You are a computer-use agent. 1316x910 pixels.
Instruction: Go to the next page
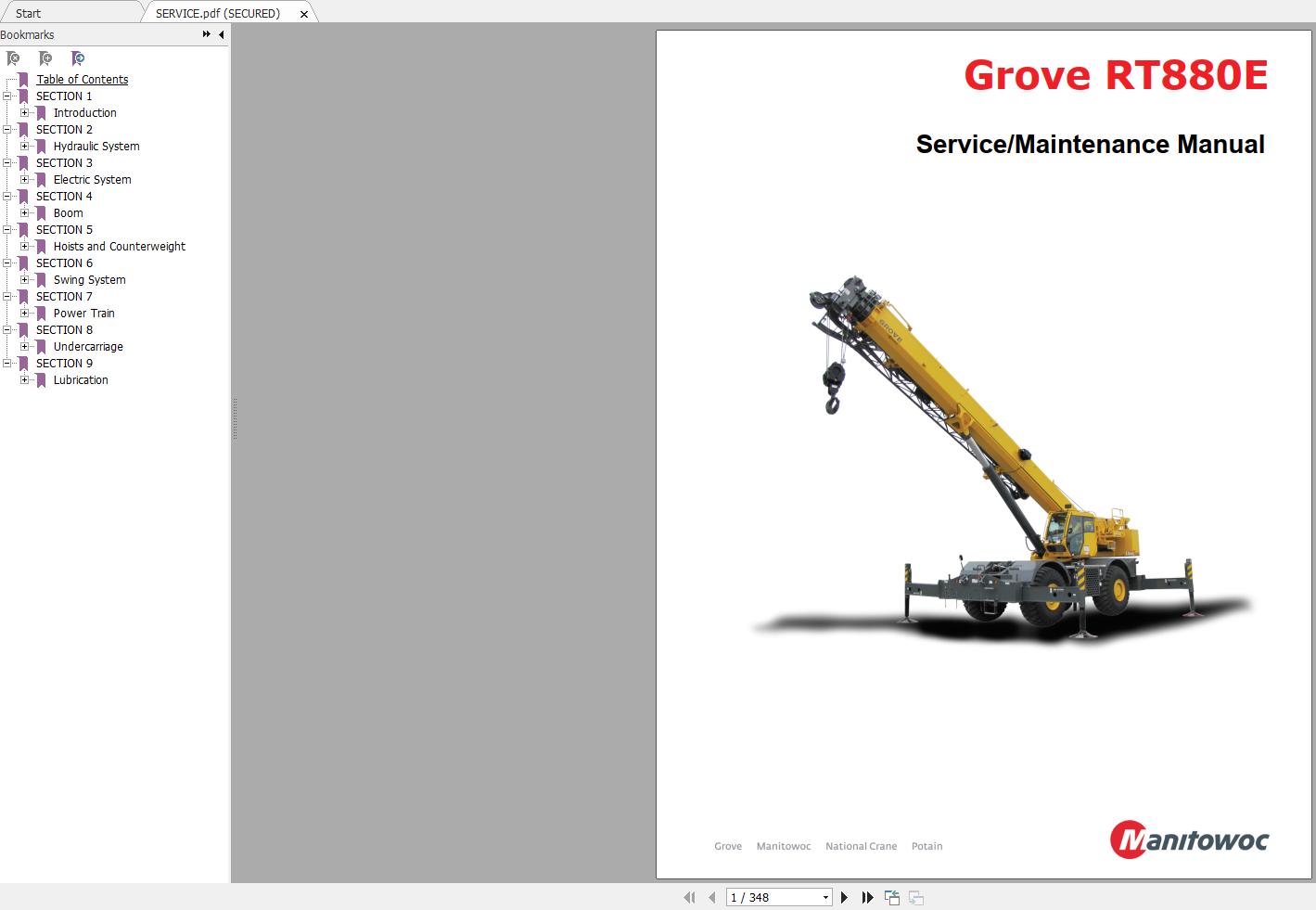coord(844,897)
